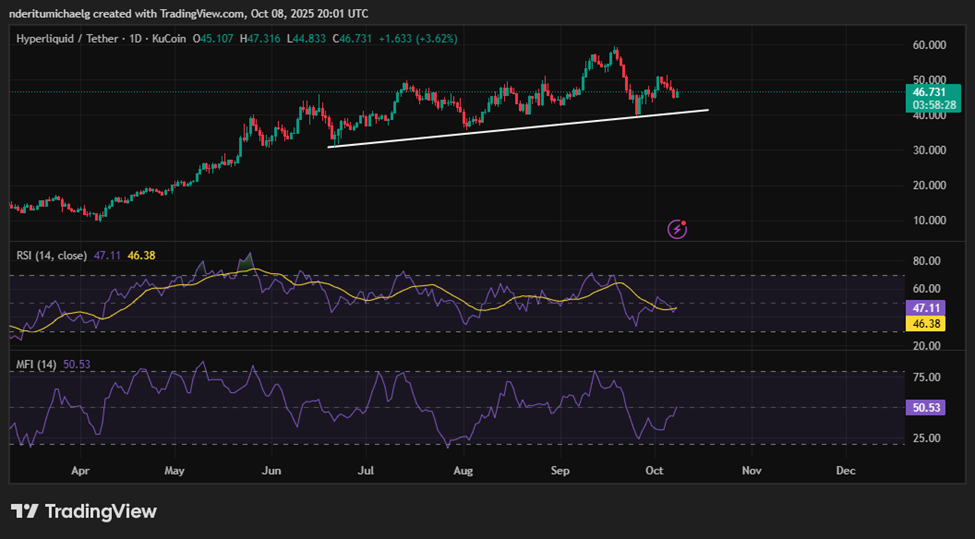This screenshot has height=539, width=975.
Task: Click the Apr label on time axis
Action: point(81,468)
